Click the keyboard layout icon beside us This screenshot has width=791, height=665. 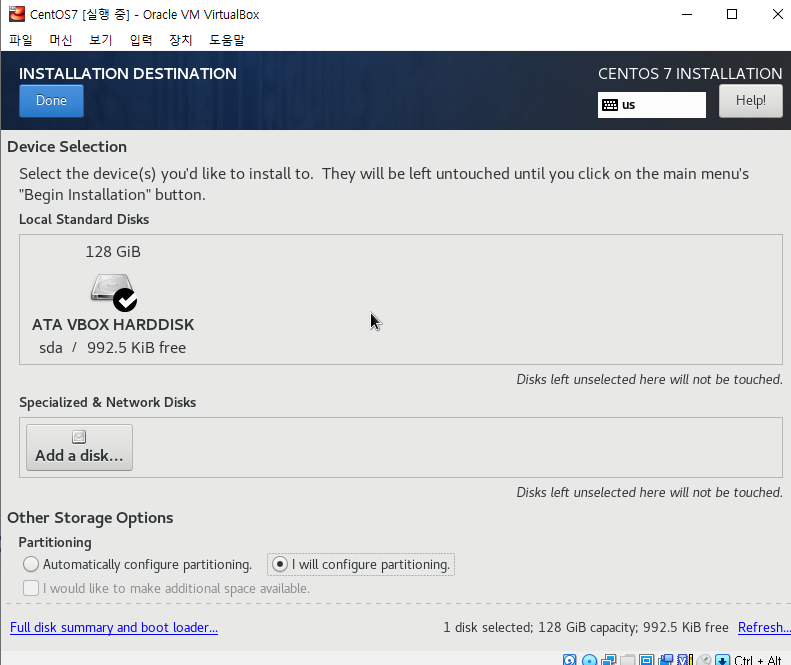[x=610, y=105]
